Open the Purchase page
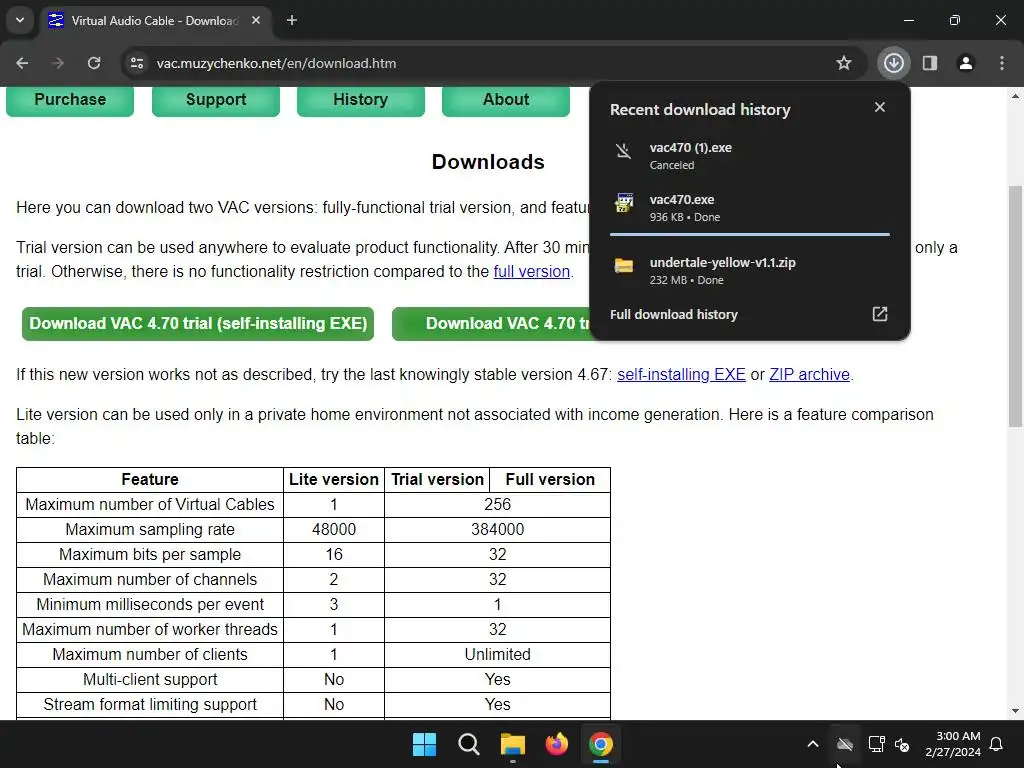Image resolution: width=1024 pixels, height=768 pixels. click(x=70, y=100)
